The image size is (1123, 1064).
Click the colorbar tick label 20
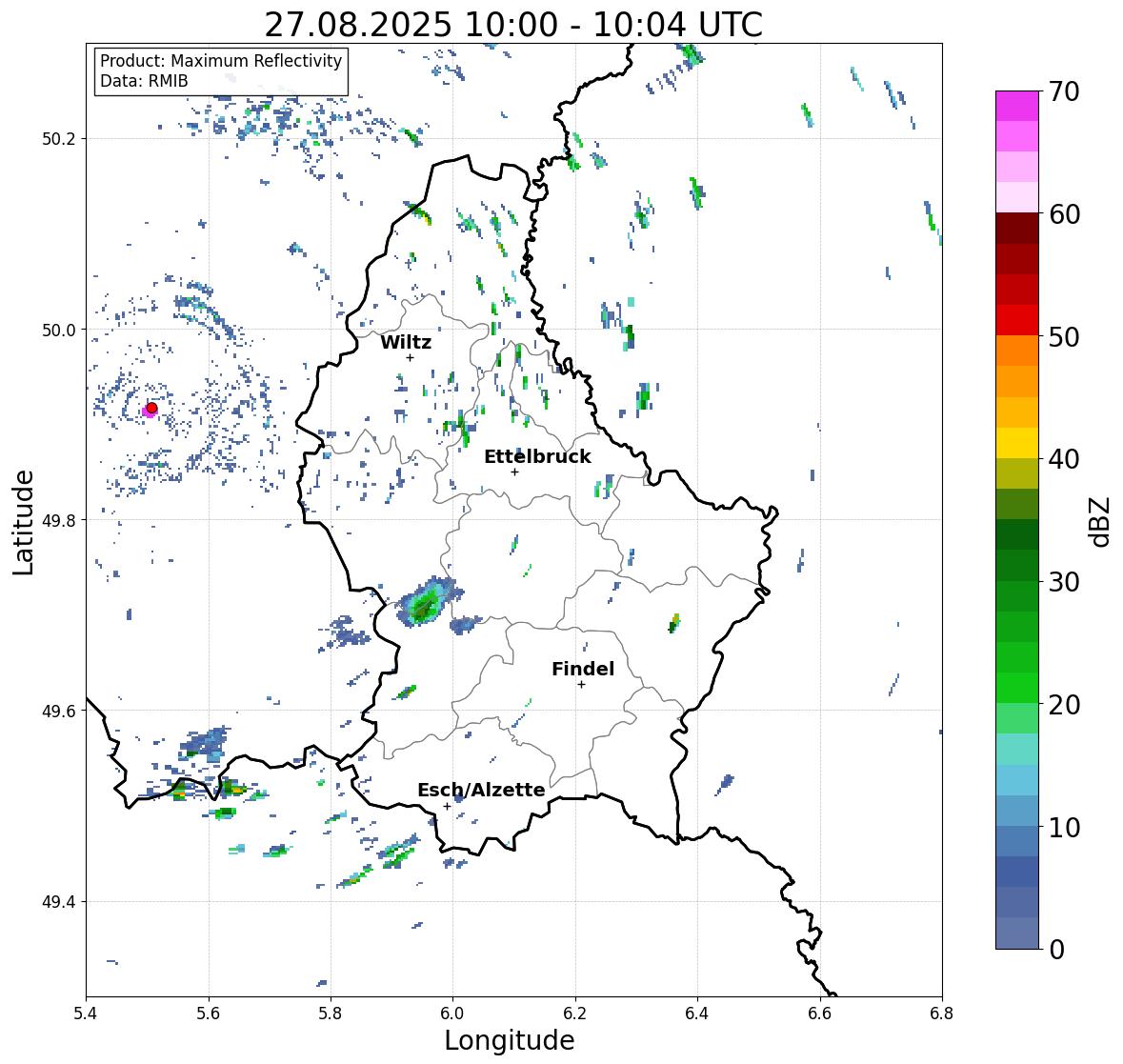(1064, 705)
